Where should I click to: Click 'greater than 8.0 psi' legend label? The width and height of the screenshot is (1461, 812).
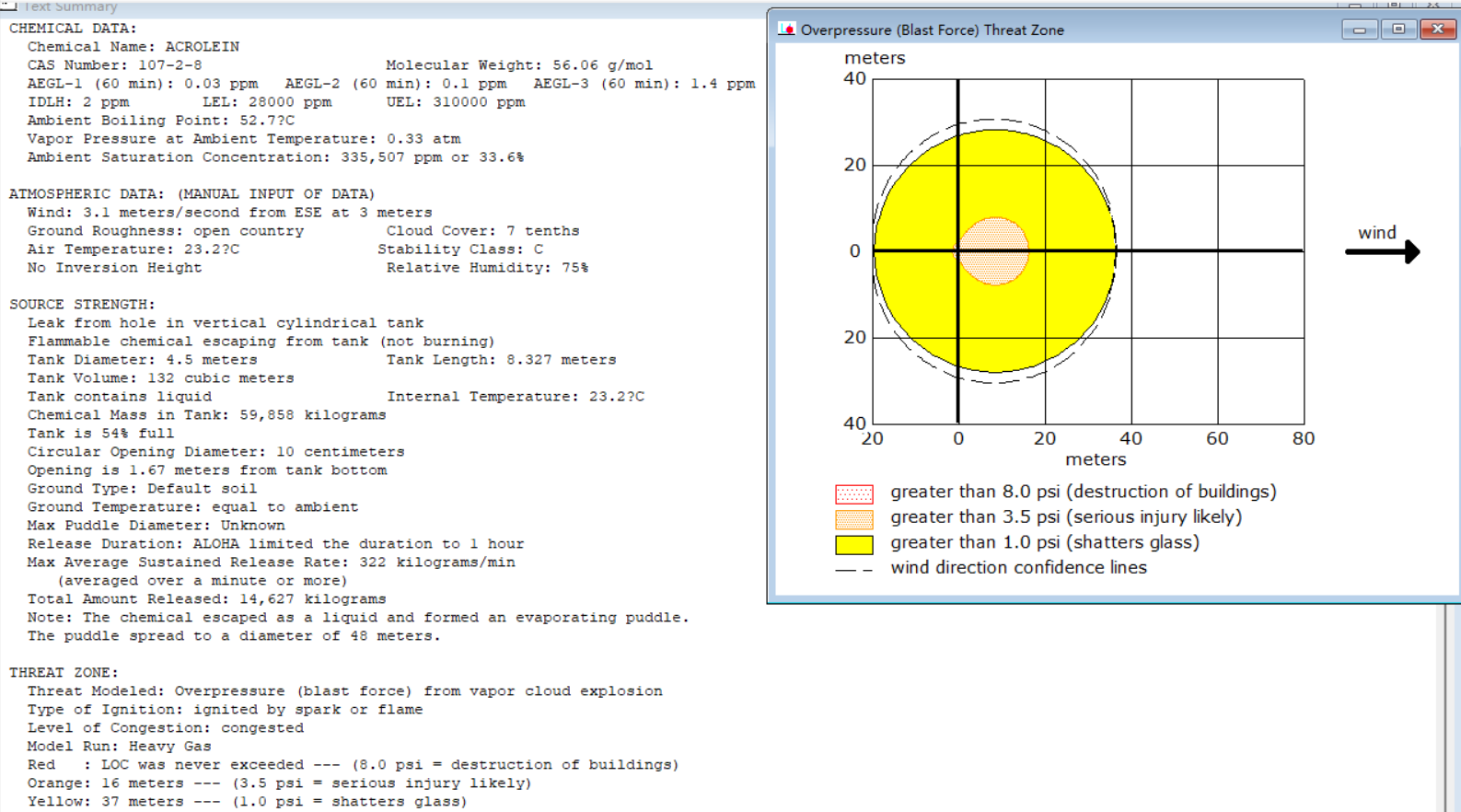tap(1084, 492)
